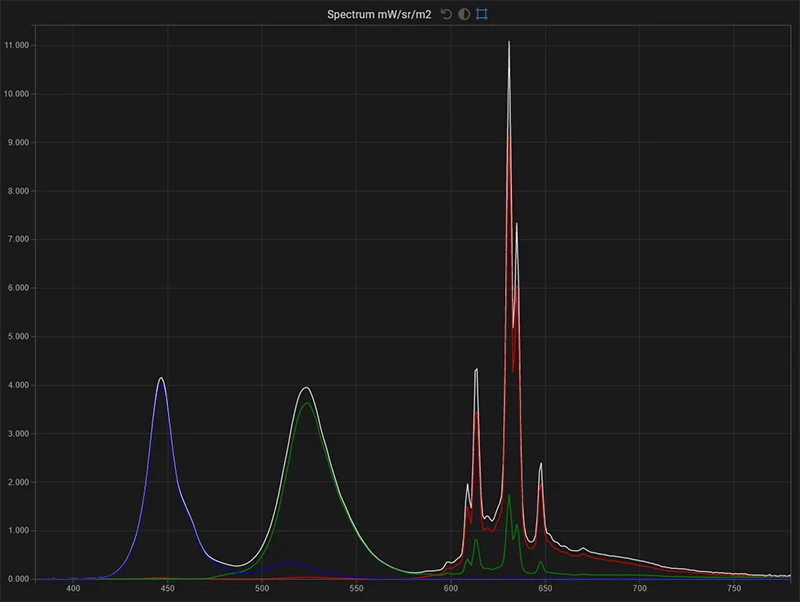
Task: Click the blue curve peak near 447
Action: [160, 379]
